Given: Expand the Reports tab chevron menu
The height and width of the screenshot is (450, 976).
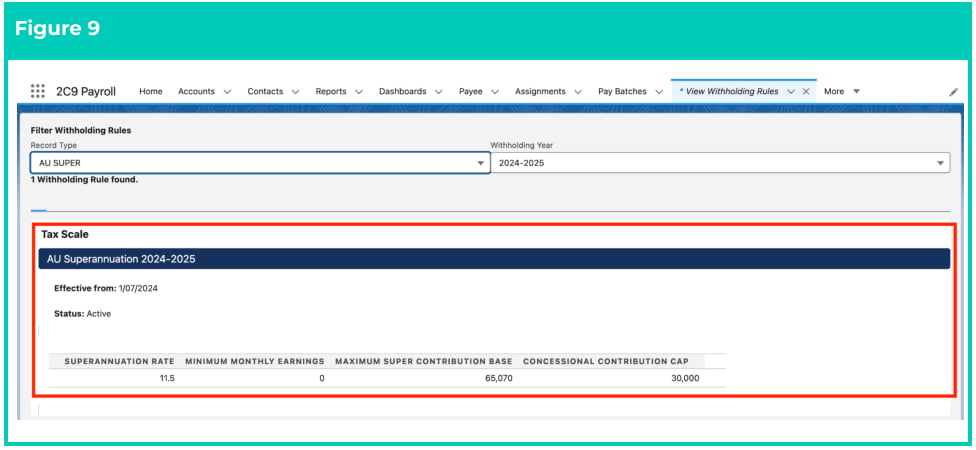Looking at the screenshot, I should [359, 91].
